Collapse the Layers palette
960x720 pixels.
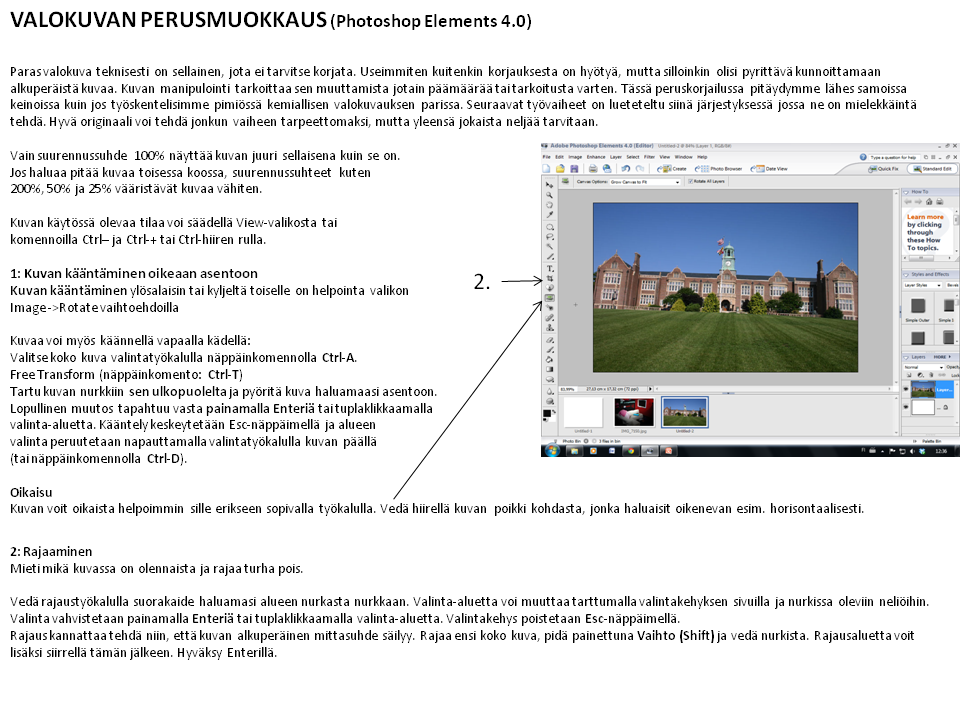906,358
